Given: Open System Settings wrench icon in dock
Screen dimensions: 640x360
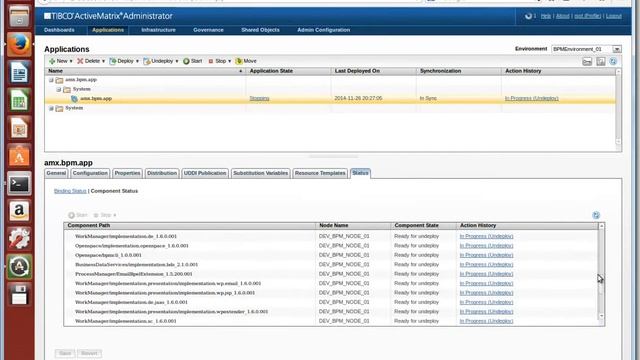Looking at the screenshot, I should (x=19, y=239).
